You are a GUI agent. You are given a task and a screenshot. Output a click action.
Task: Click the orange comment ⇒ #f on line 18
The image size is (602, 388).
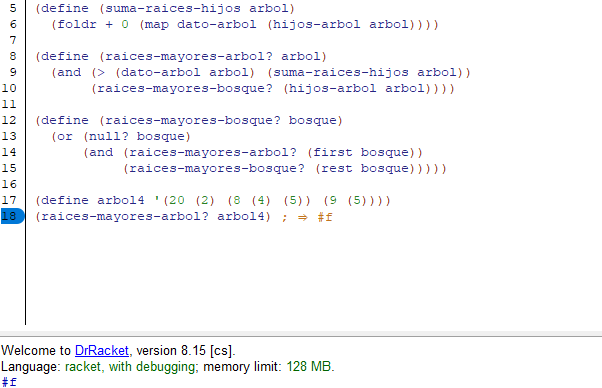click(x=307, y=217)
